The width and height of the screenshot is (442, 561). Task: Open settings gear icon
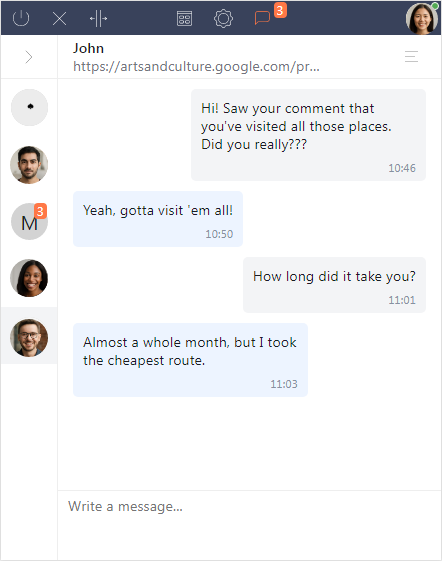(x=223, y=18)
